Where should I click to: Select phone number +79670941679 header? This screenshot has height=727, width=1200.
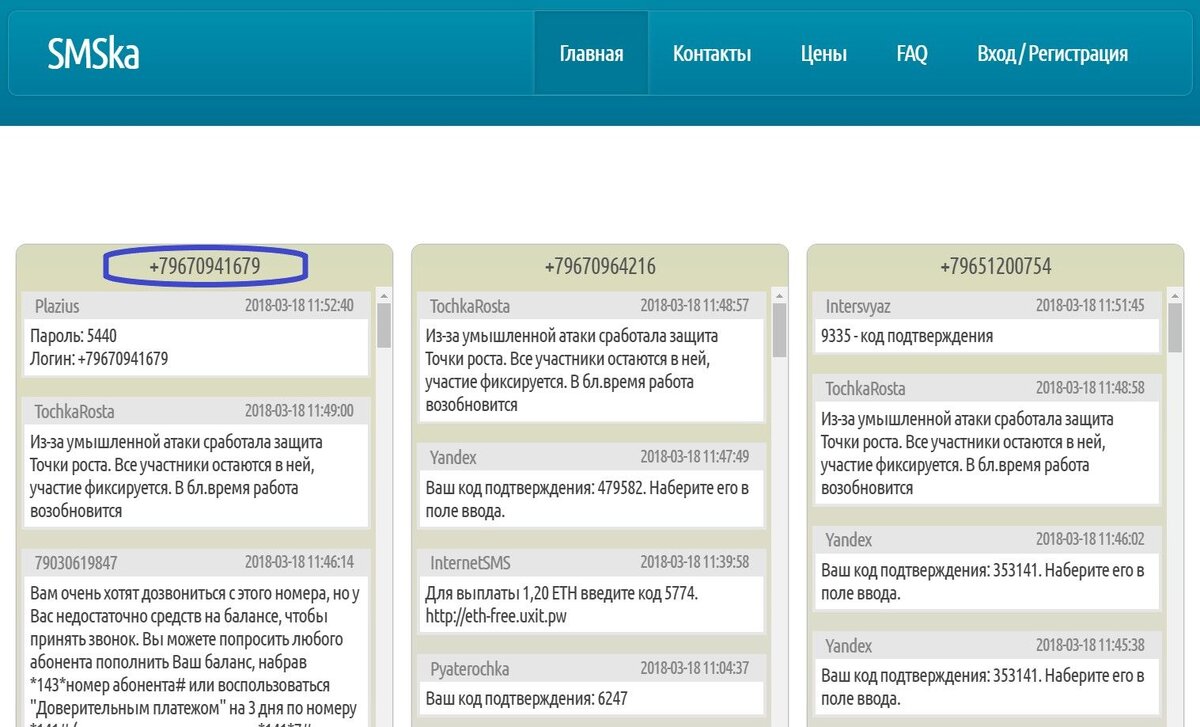205,266
